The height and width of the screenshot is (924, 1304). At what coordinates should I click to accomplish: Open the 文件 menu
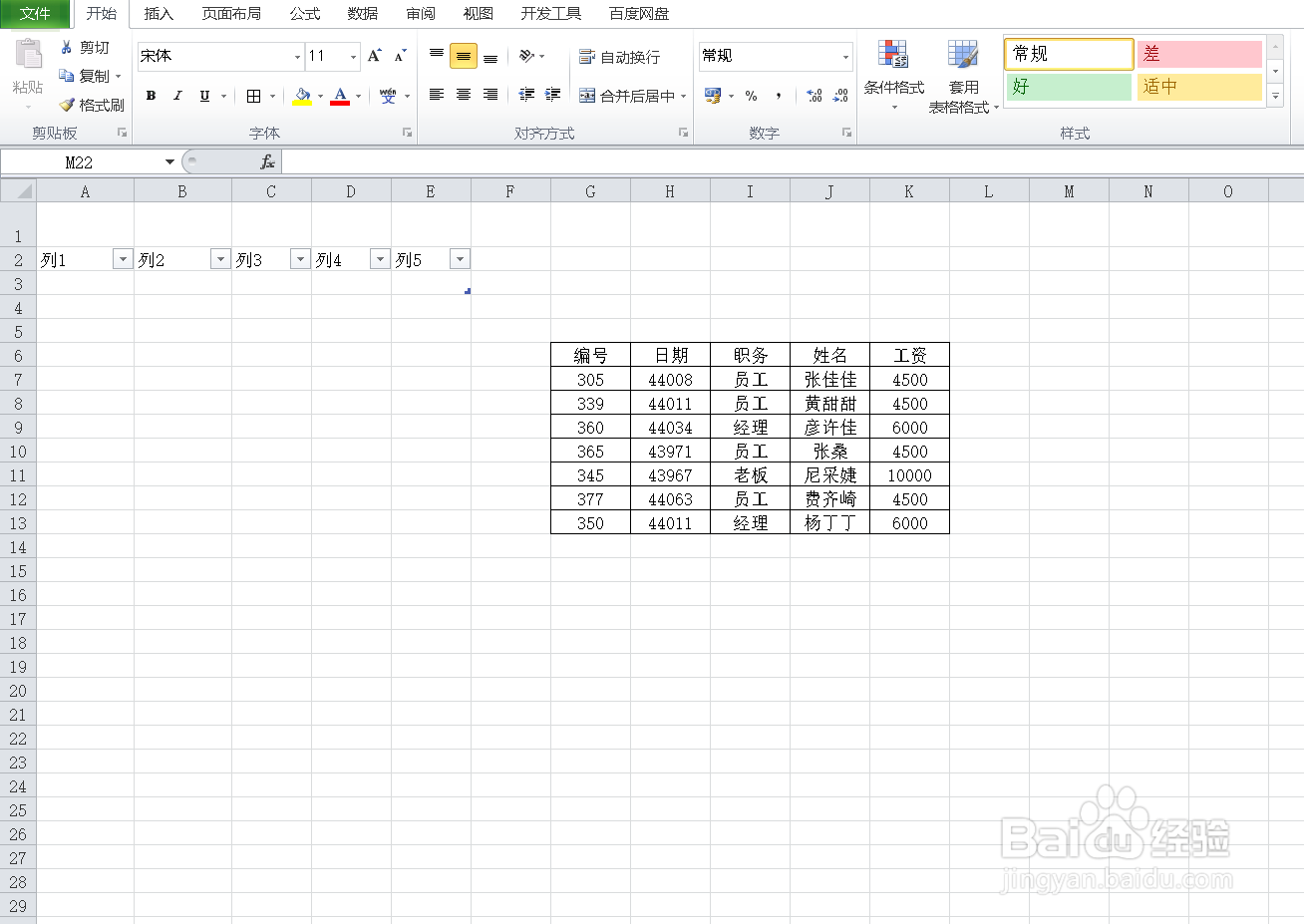click(36, 13)
